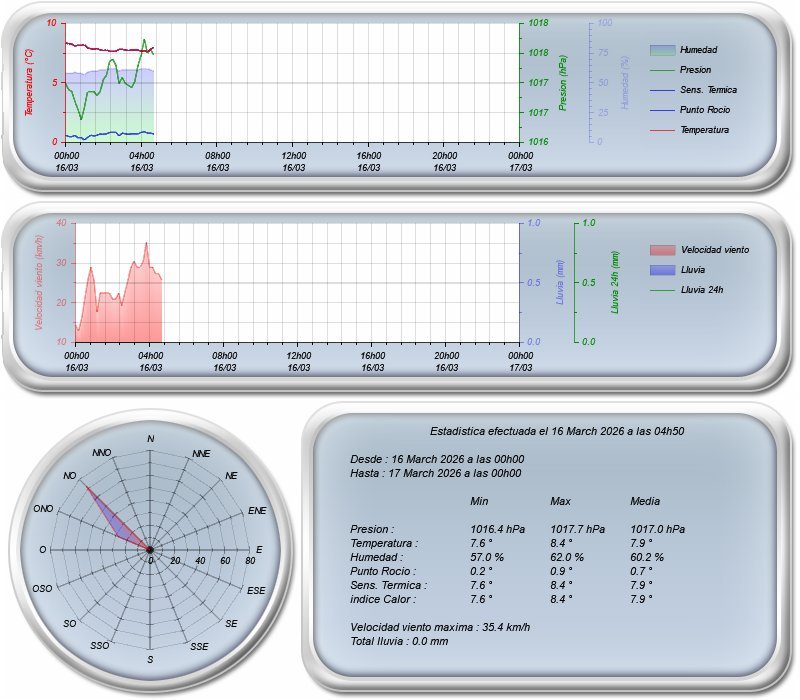This screenshot has width=800, height=700.
Task: Select the Presion legend entry
Action: tap(695, 70)
